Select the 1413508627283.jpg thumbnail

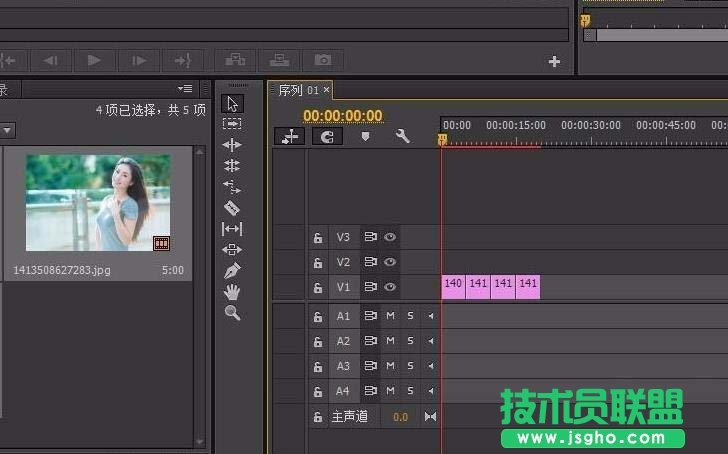98,203
